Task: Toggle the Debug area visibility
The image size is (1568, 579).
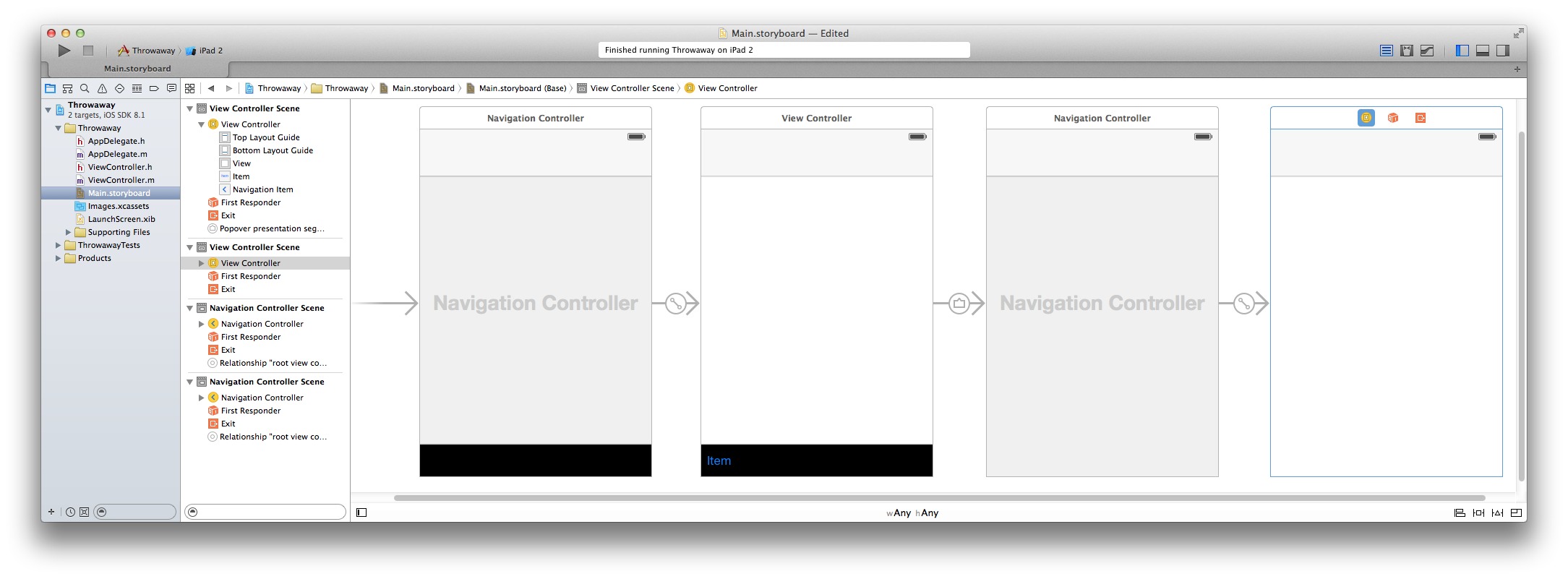Action: tap(1483, 51)
